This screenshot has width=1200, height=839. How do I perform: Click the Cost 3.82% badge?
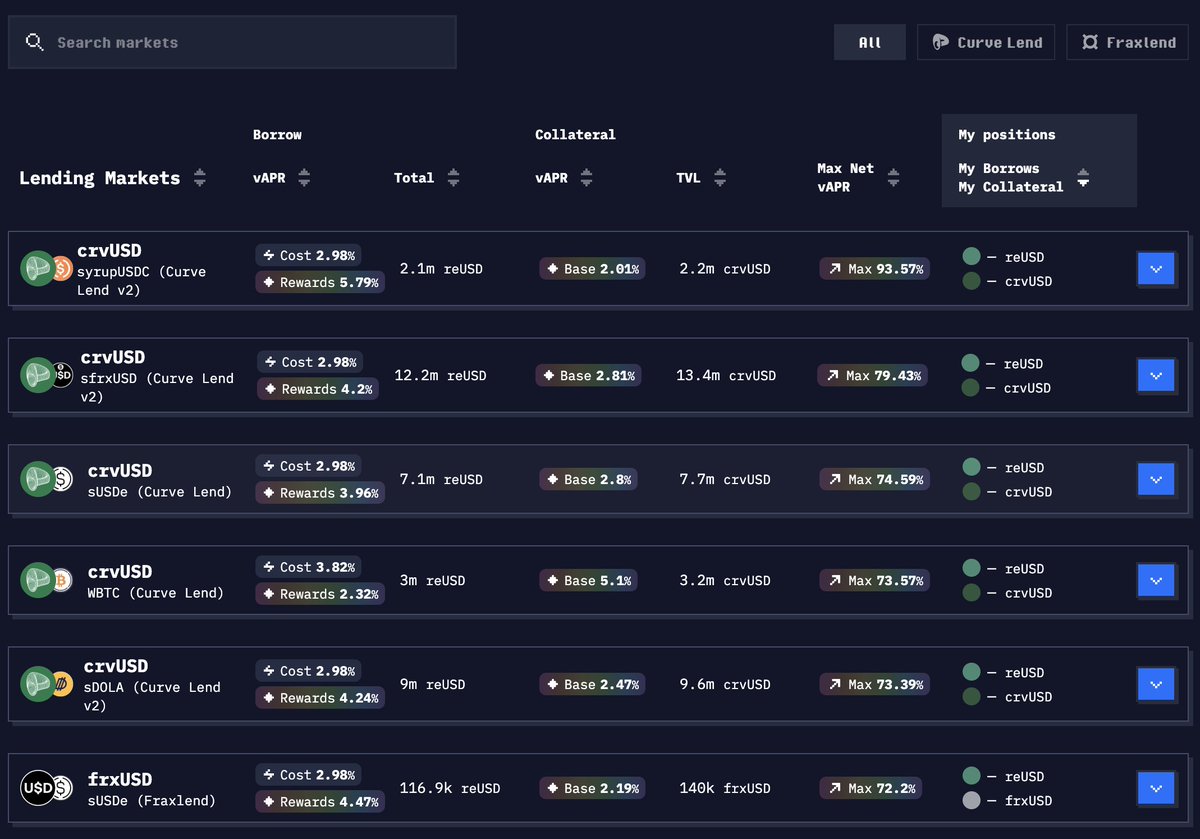click(x=308, y=567)
